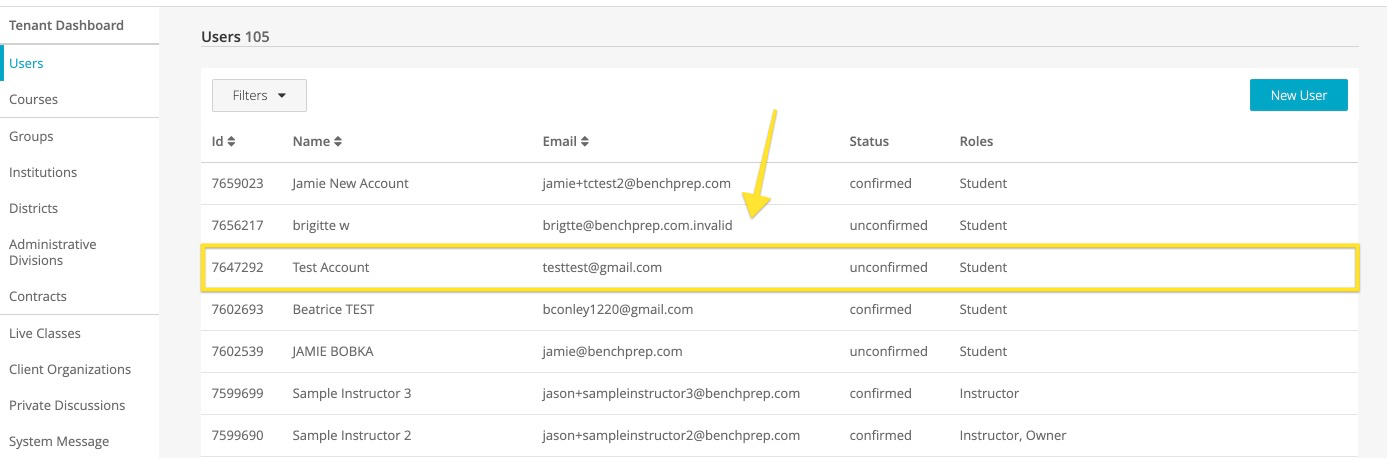Click Instructor, Owner role cell
This screenshot has height=458, width=1387.
1013,435
